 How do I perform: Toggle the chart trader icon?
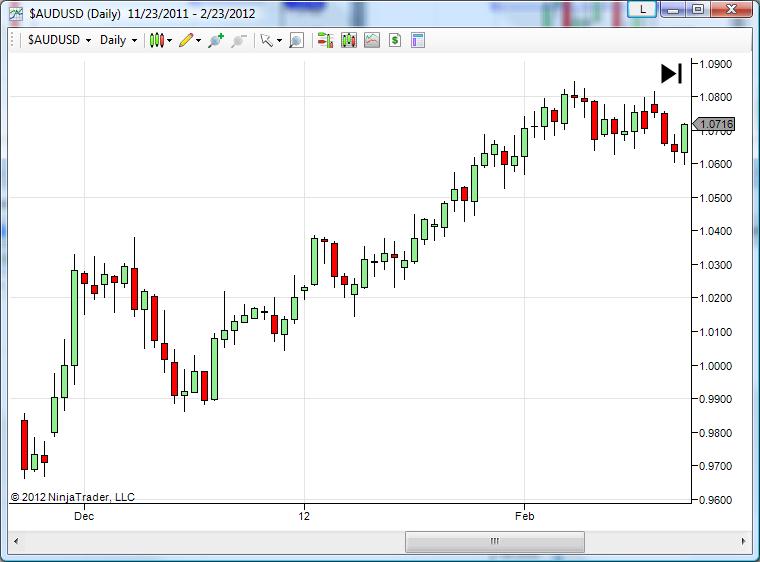click(325, 40)
